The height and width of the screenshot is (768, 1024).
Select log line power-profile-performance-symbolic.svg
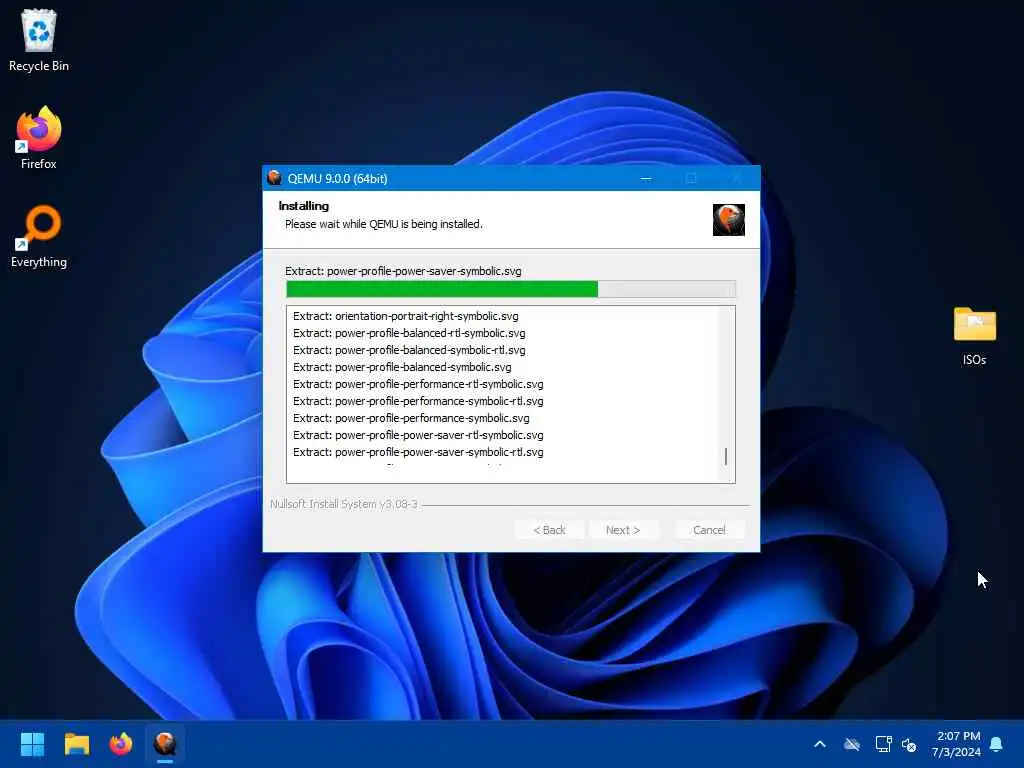click(411, 418)
